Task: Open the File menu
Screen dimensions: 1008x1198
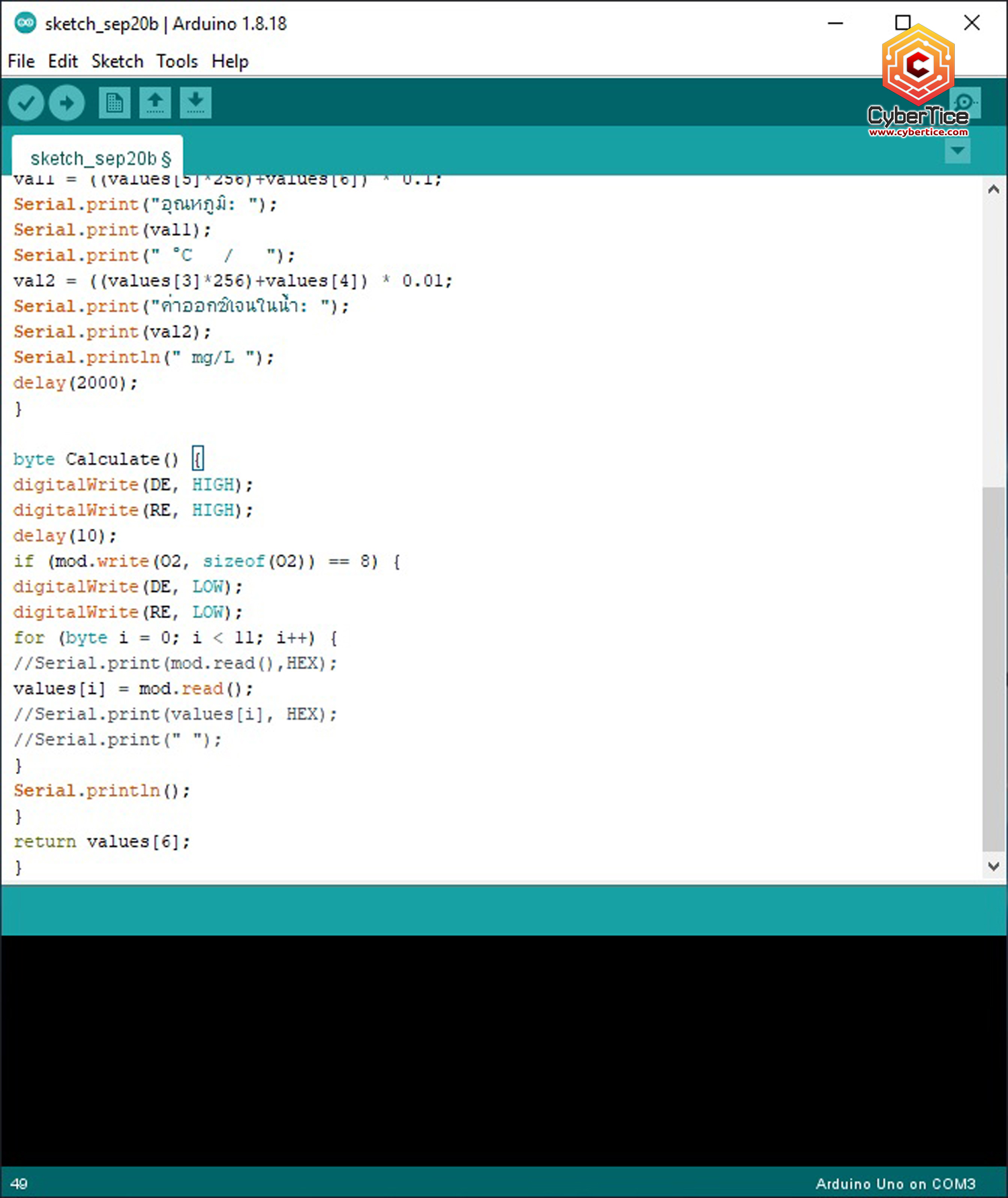Action: (21, 61)
